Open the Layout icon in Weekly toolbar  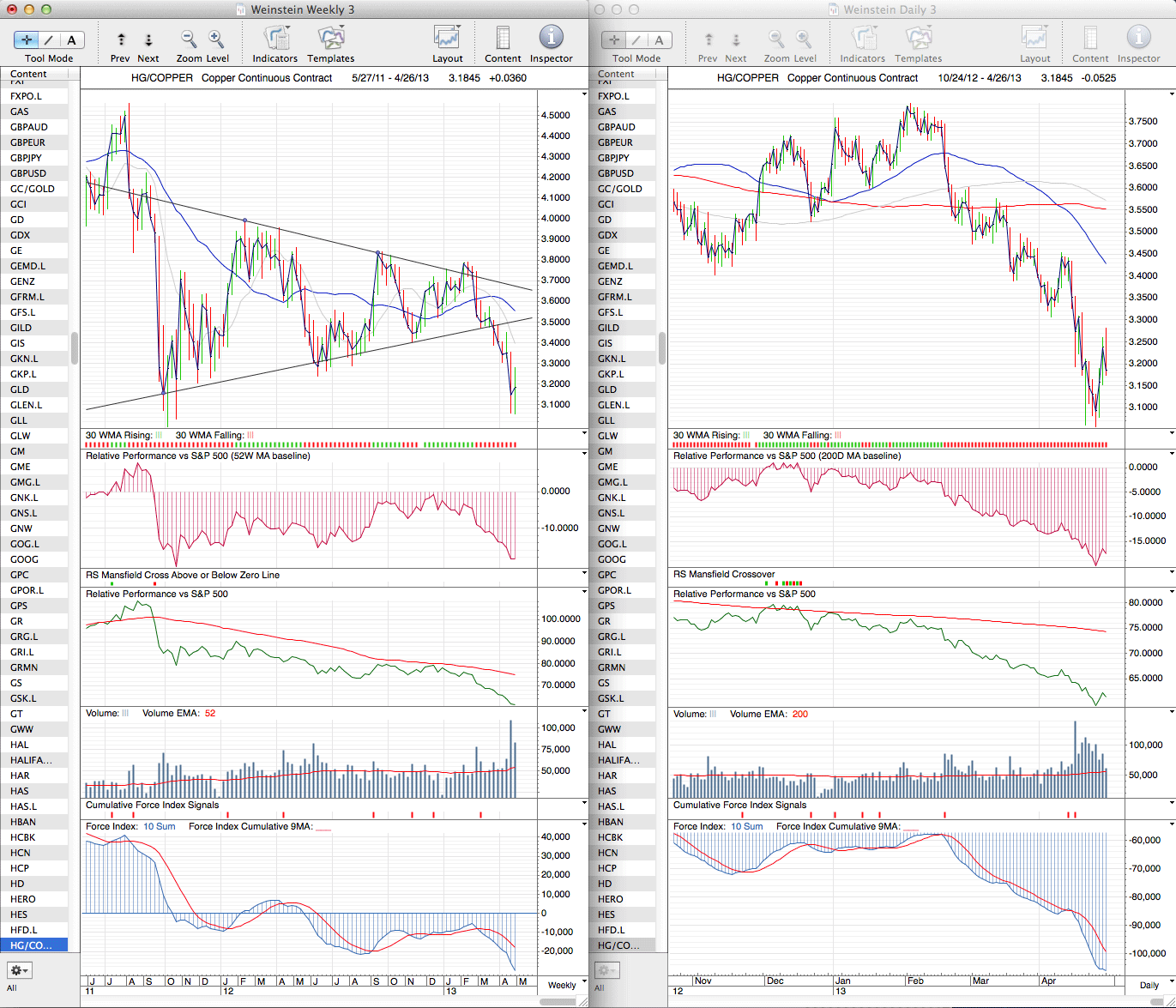coord(447,39)
